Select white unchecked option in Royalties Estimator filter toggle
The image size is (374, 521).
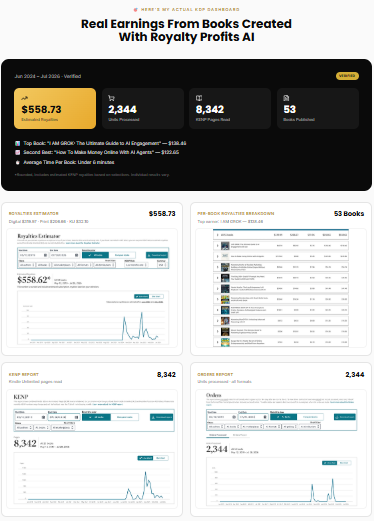coord(122,255)
